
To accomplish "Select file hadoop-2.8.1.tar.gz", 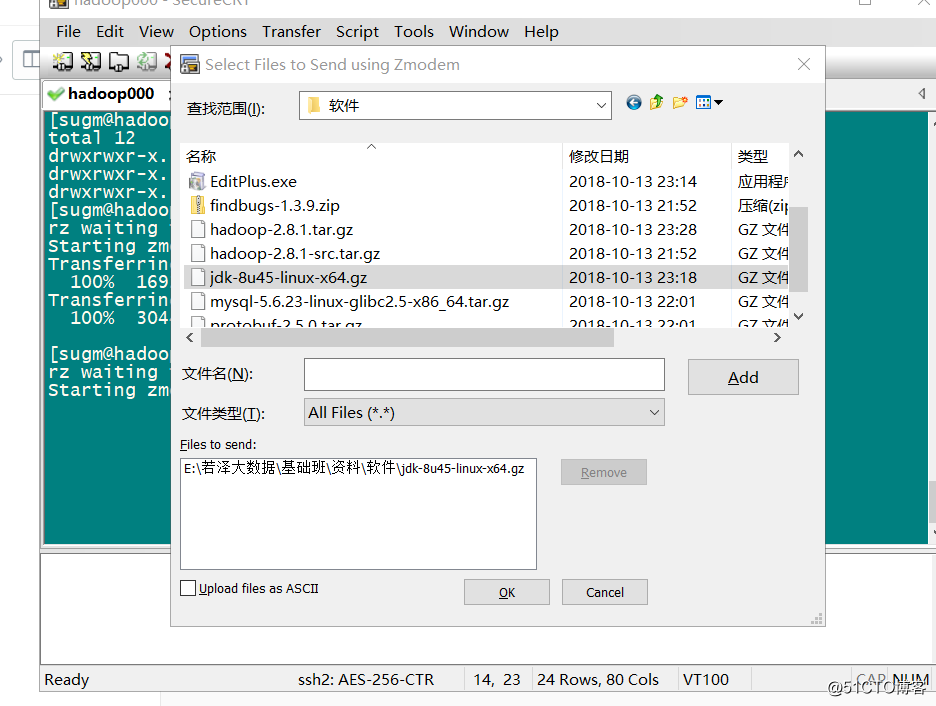I will pyautogui.click(x=281, y=230).
